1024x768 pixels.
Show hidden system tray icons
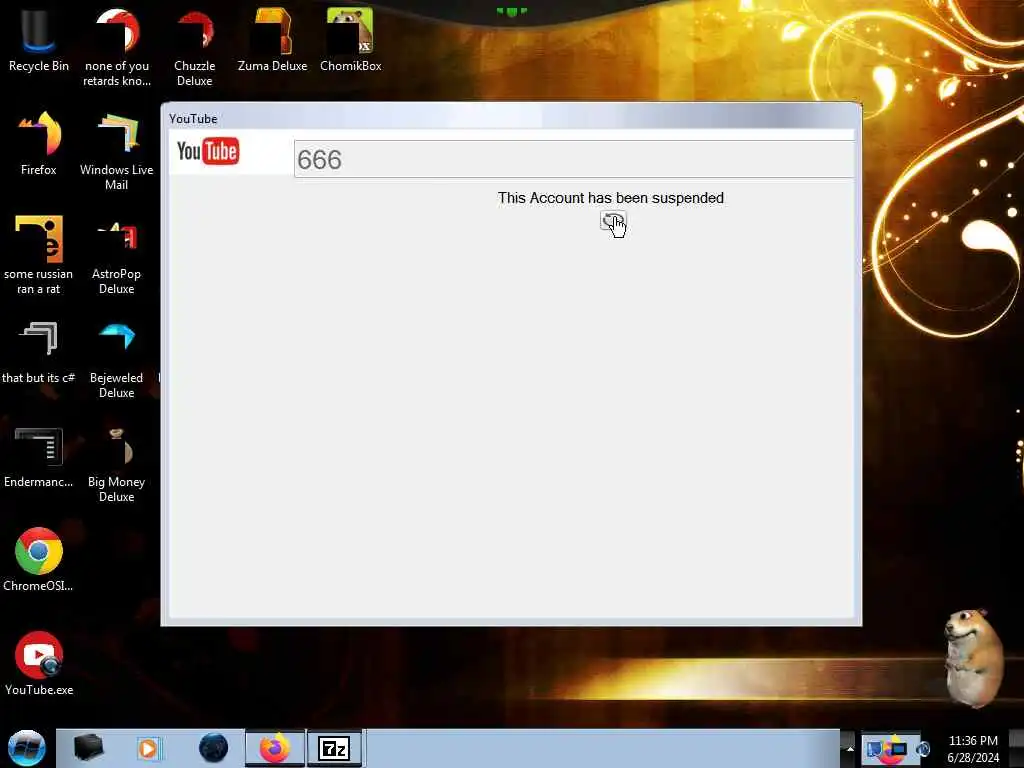tap(850, 748)
